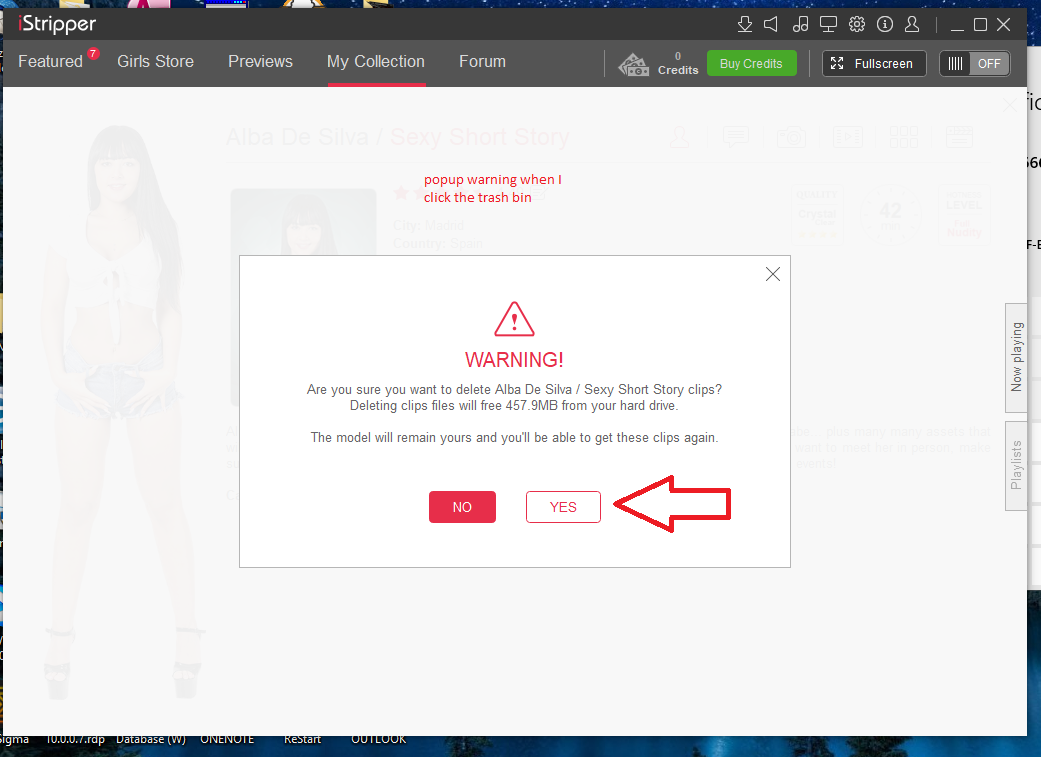Screen dimensions: 1041x757
Task: Expand the Playlists side panel
Action: click(1016, 465)
